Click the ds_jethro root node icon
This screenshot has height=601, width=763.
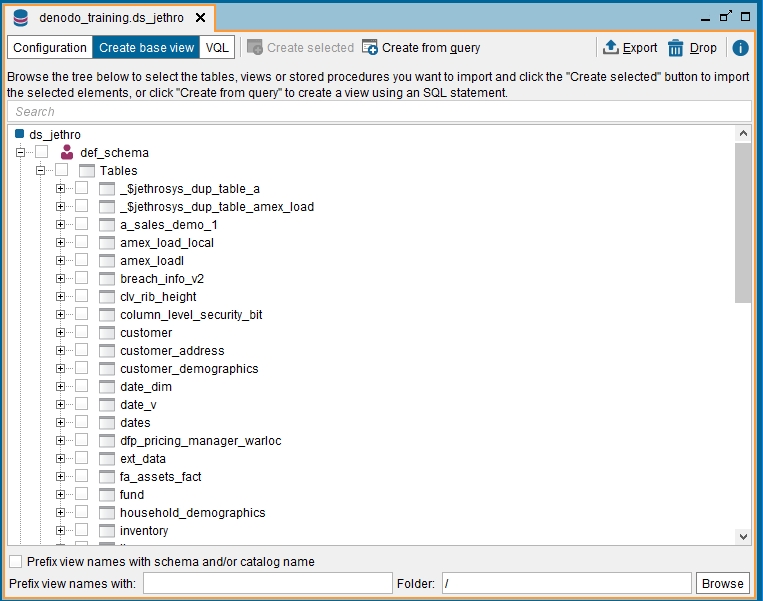pyautogui.click(x=19, y=133)
